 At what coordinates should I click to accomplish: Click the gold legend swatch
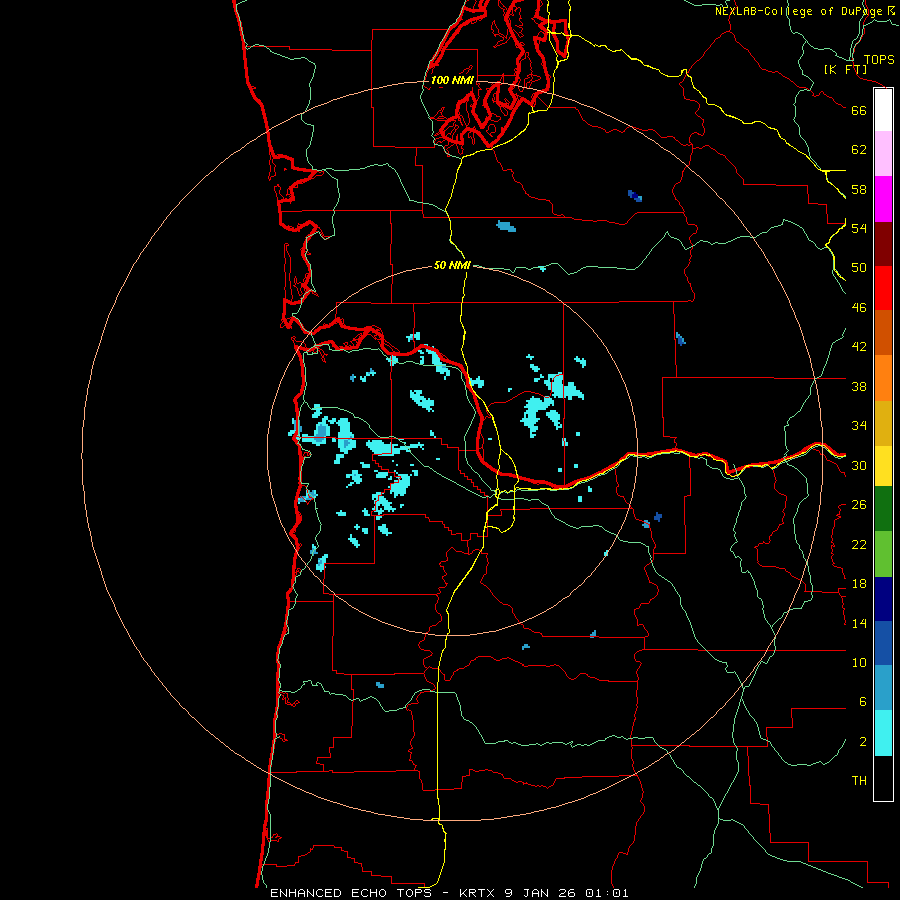[x=883, y=423]
